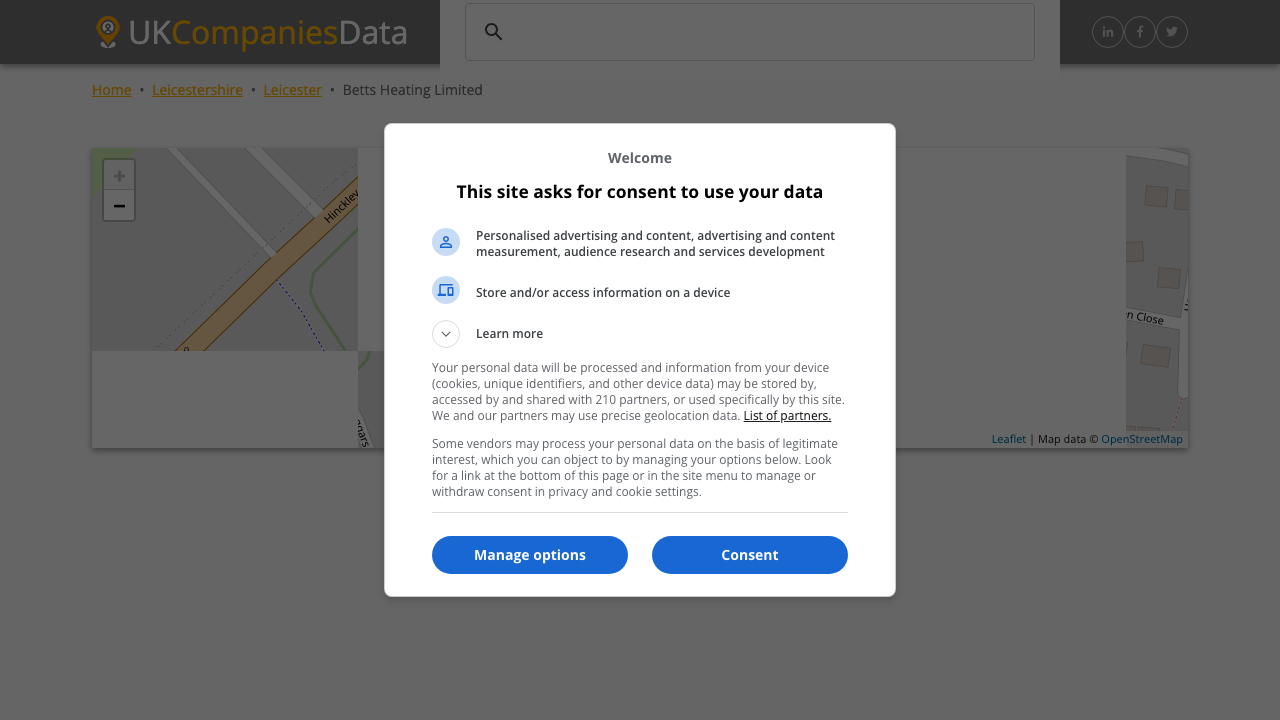Click the UKCompaniesData site title
This screenshot has width=1280, height=720.
point(267,32)
